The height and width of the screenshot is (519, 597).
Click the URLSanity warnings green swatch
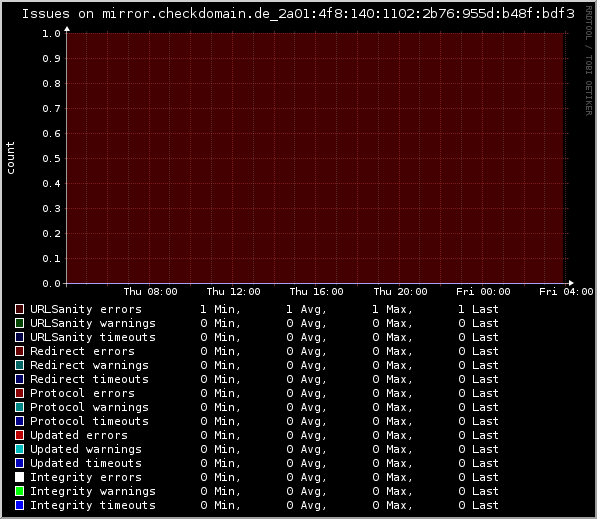click(19, 323)
